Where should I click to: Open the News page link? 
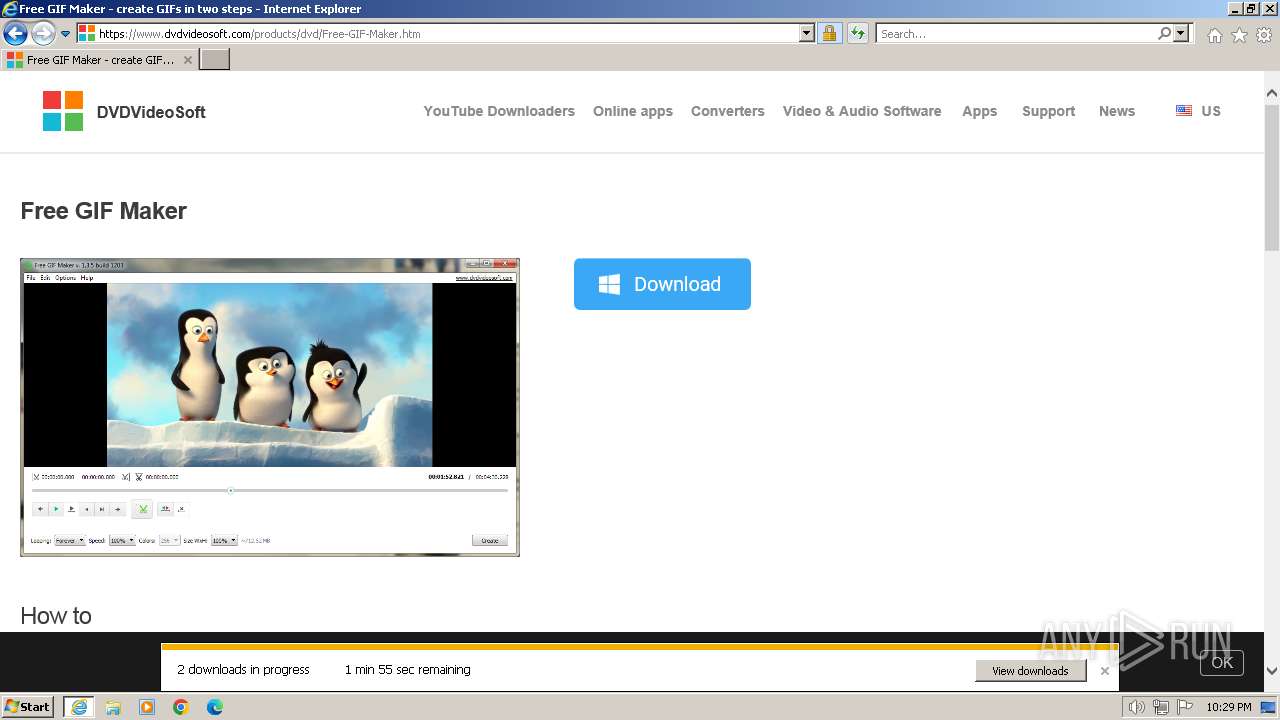pyautogui.click(x=1117, y=111)
